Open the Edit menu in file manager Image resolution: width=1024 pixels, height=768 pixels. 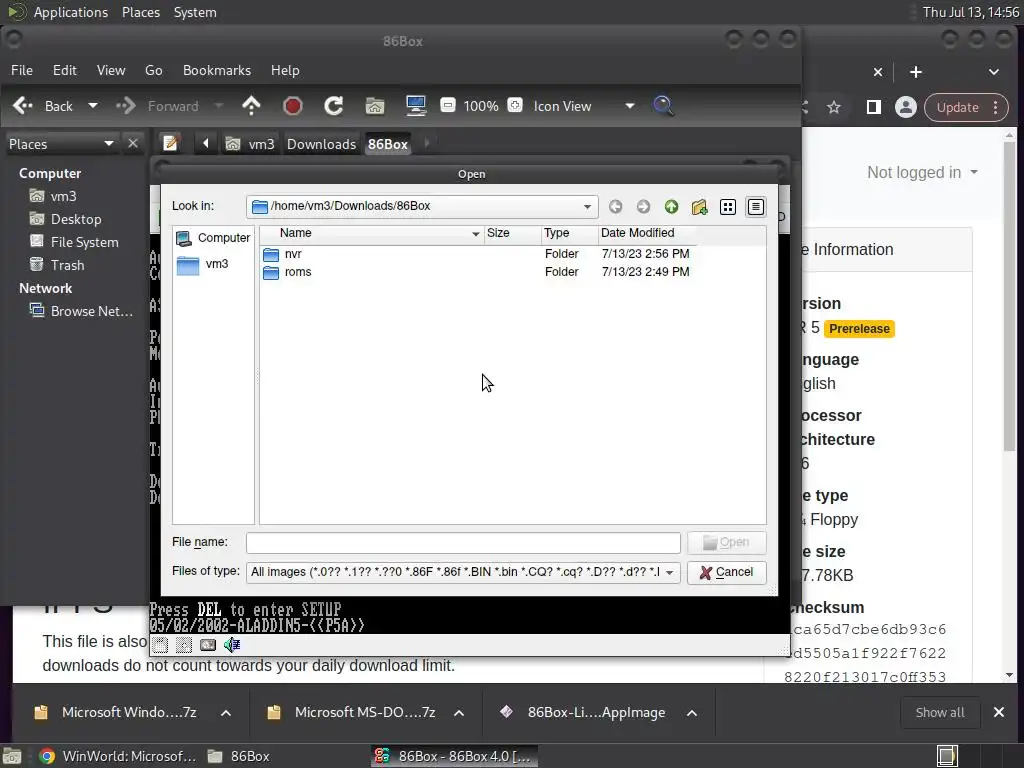tap(65, 71)
